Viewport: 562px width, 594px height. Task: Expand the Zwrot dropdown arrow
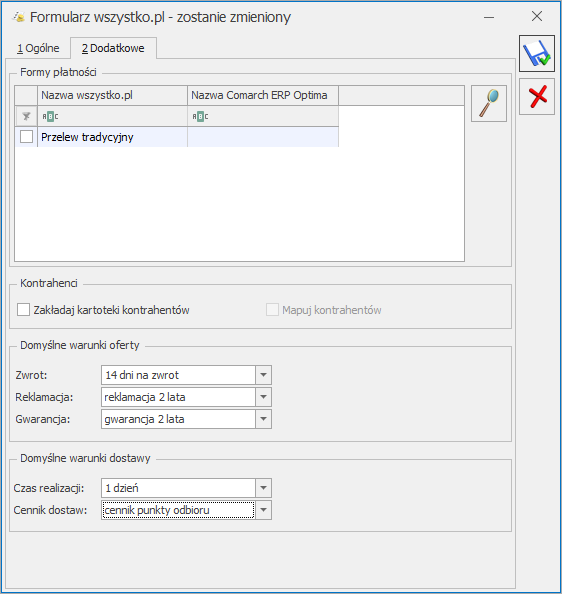pos(264,375)
